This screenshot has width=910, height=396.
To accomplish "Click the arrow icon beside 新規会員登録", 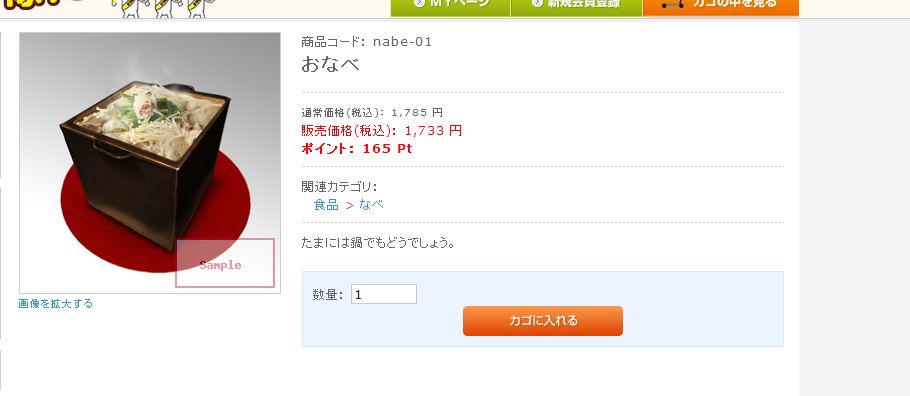I will pyautogui.click(x=537, y=3).
